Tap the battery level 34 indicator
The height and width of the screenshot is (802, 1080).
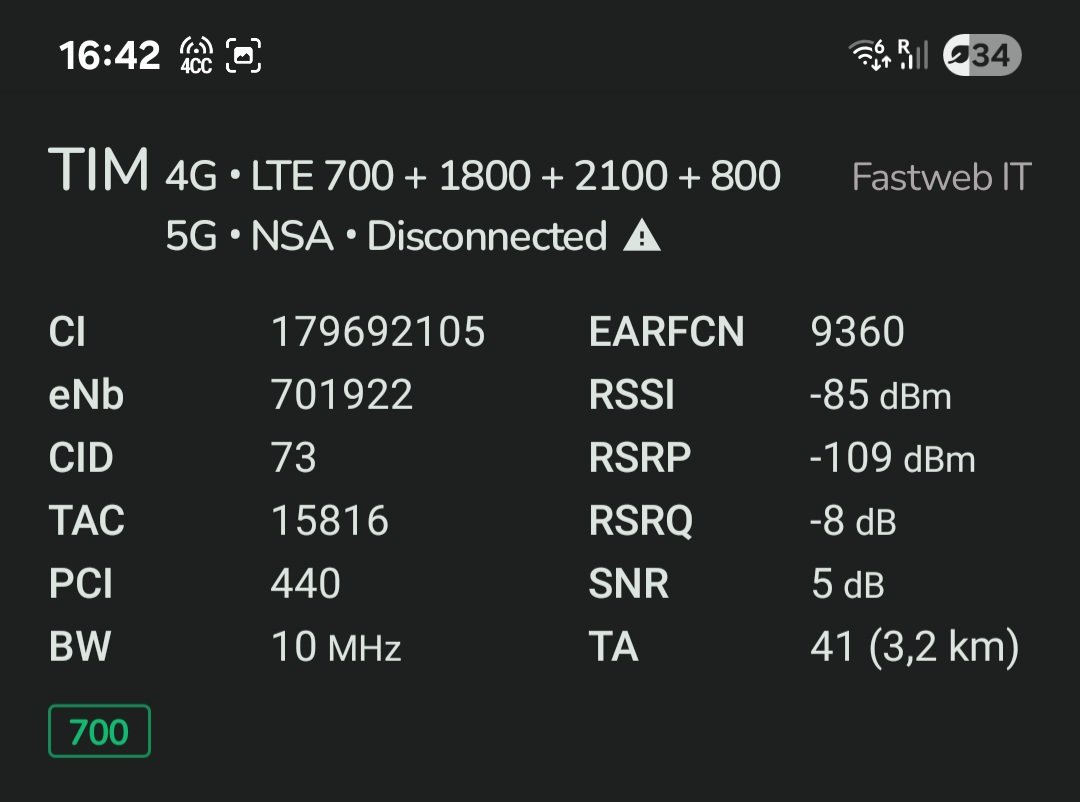coord(981,55)
